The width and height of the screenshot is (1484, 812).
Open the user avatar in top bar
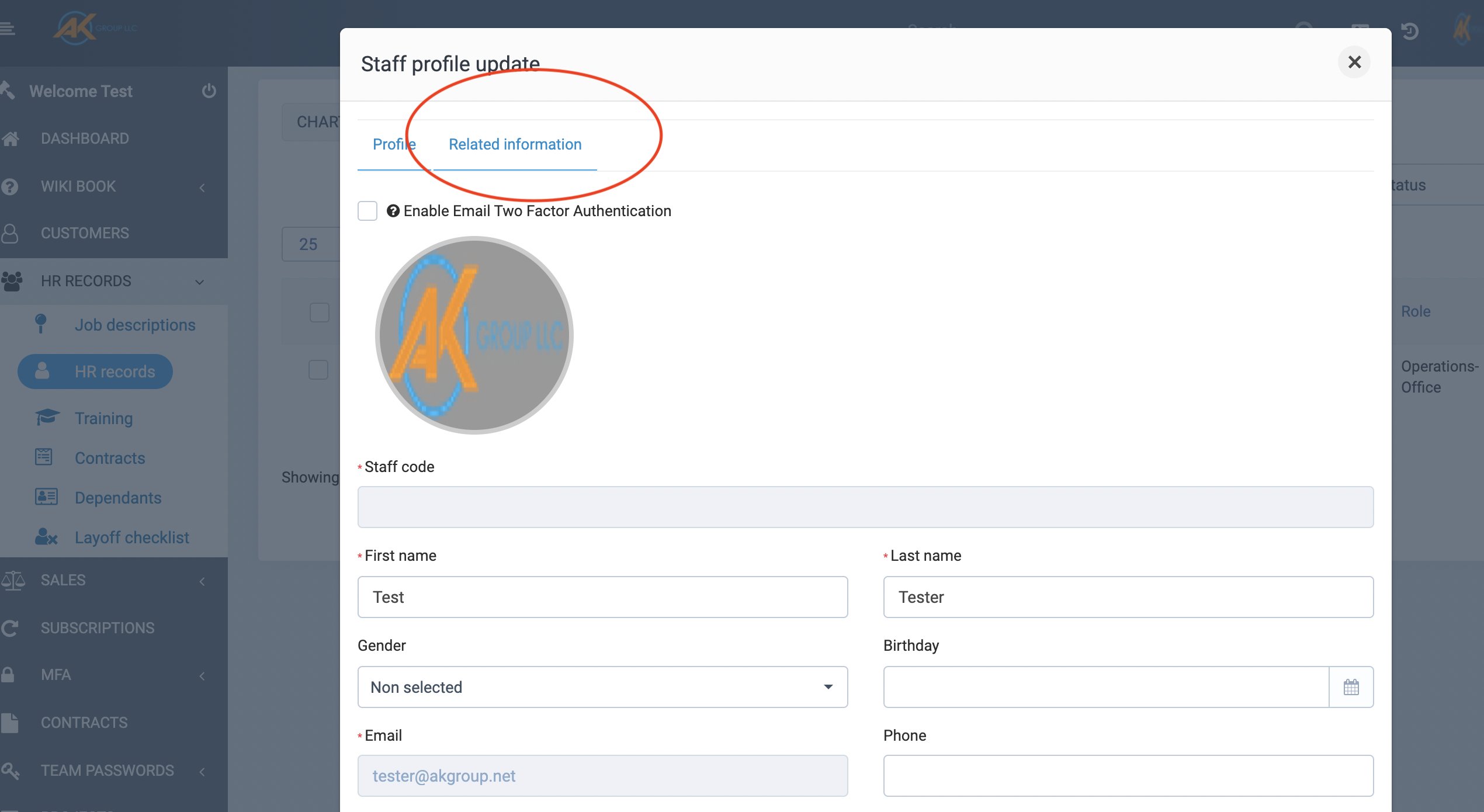coord(1462,29)
